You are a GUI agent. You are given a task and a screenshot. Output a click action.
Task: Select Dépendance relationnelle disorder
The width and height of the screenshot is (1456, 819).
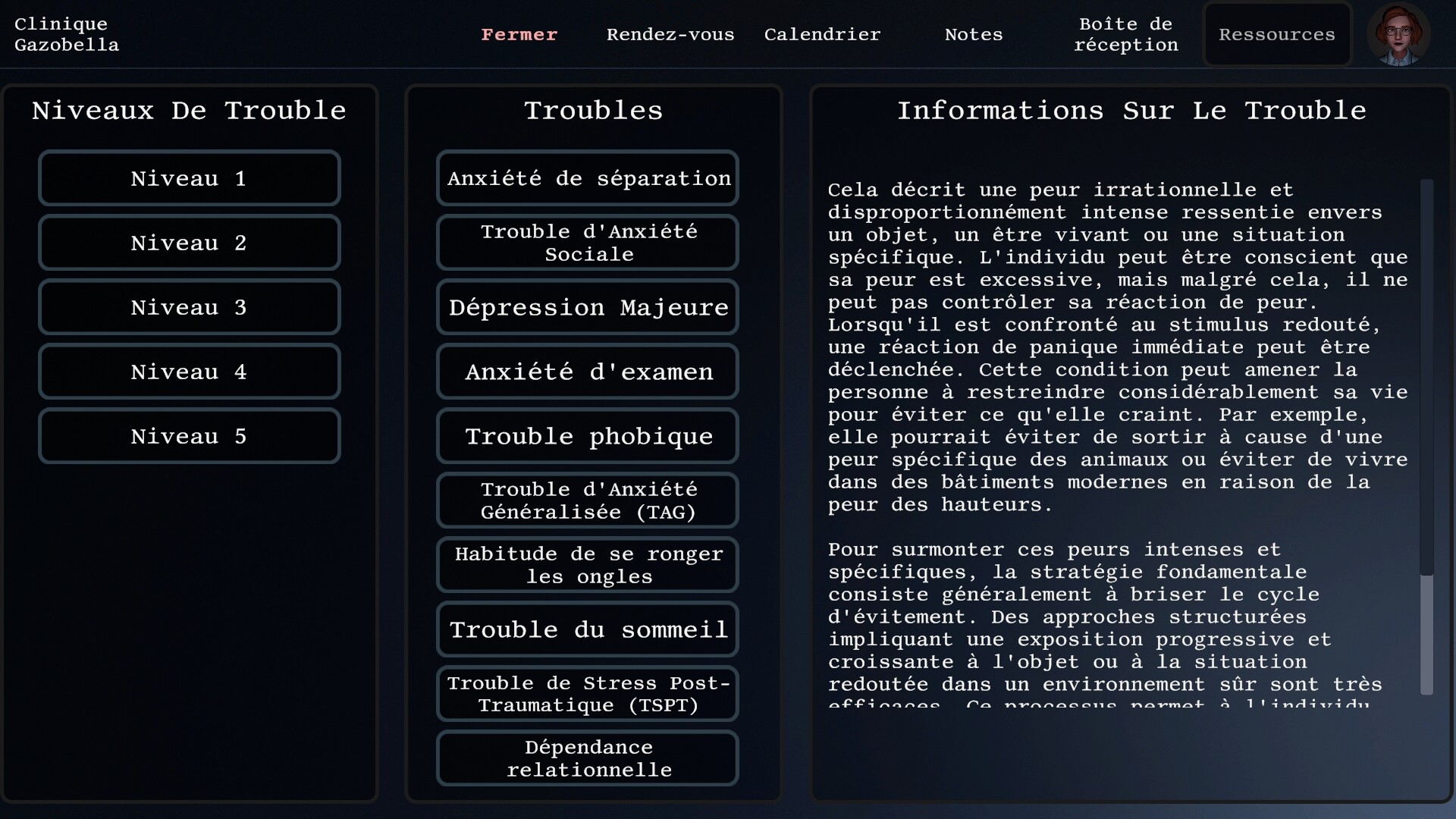point(588,758)
